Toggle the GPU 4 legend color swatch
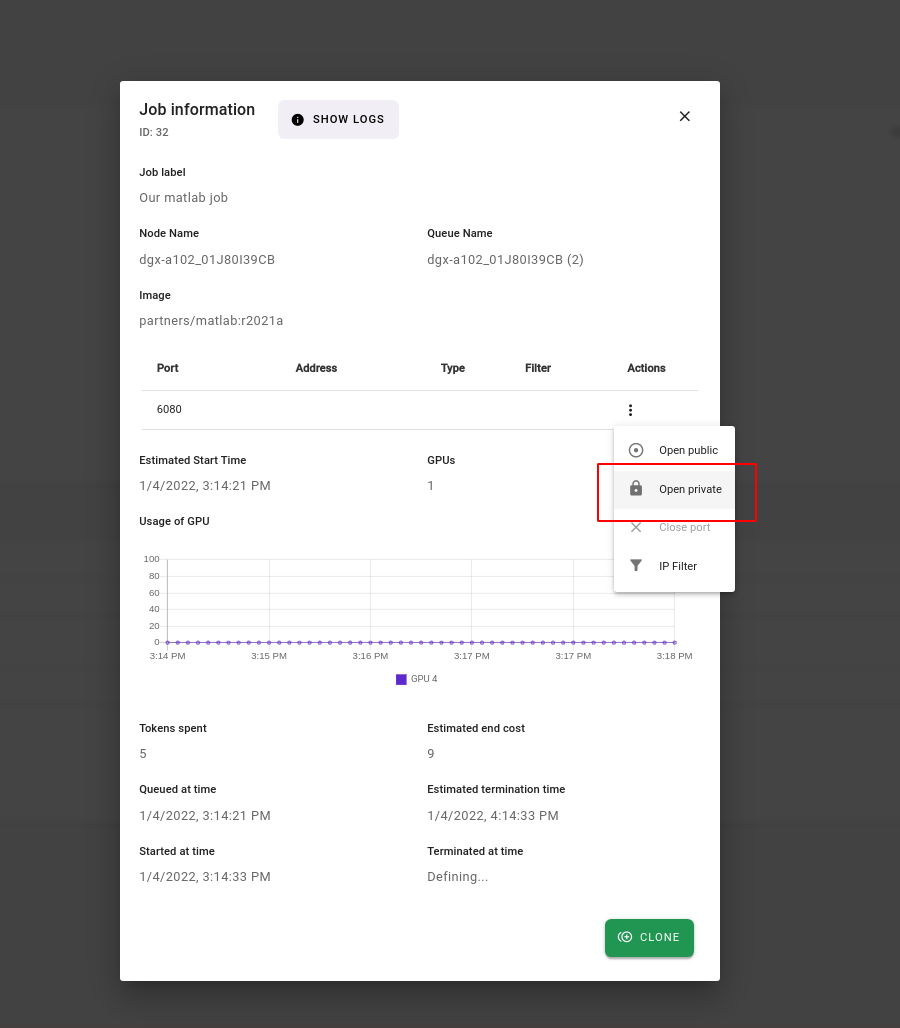 pyautogui.click(x=401, y=679)
